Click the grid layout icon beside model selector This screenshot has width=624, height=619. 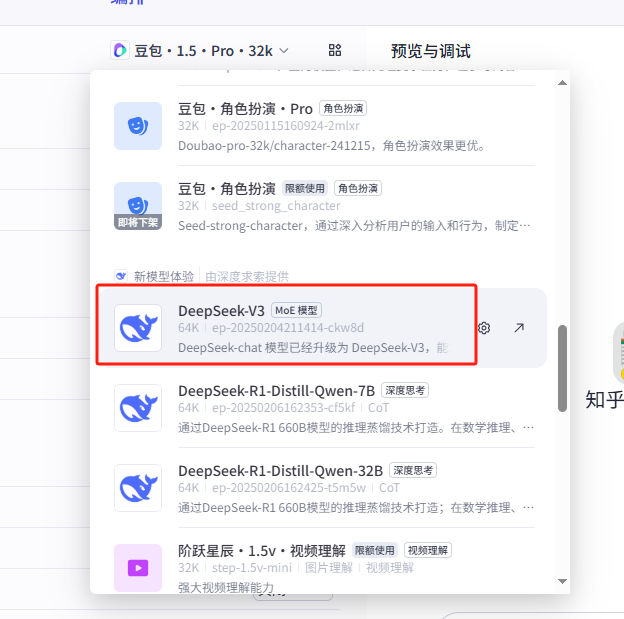(x=335, y=51)
